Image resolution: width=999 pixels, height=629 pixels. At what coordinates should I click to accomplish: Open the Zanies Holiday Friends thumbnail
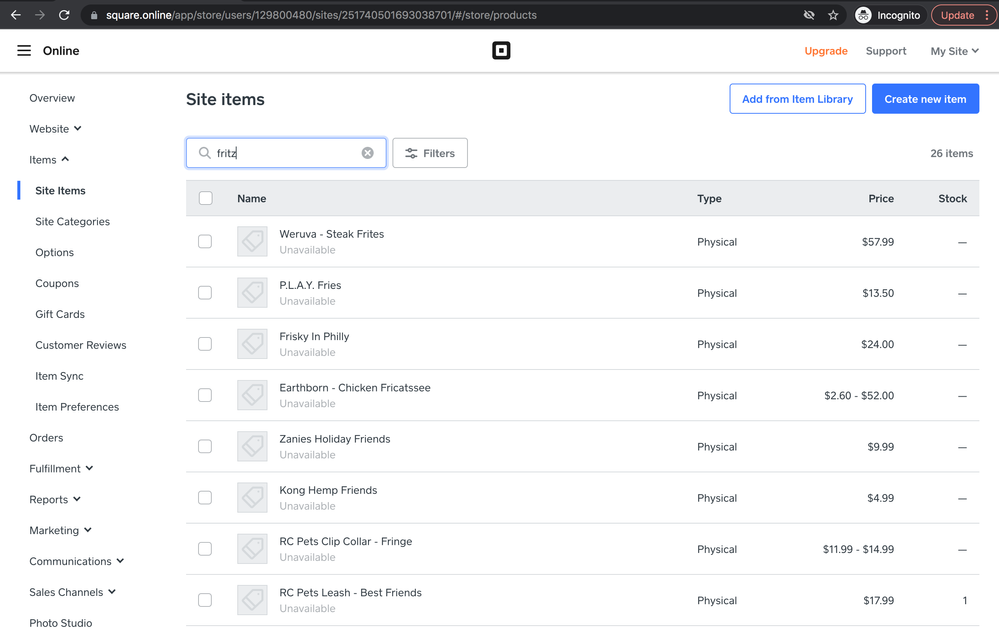point(252,446)
